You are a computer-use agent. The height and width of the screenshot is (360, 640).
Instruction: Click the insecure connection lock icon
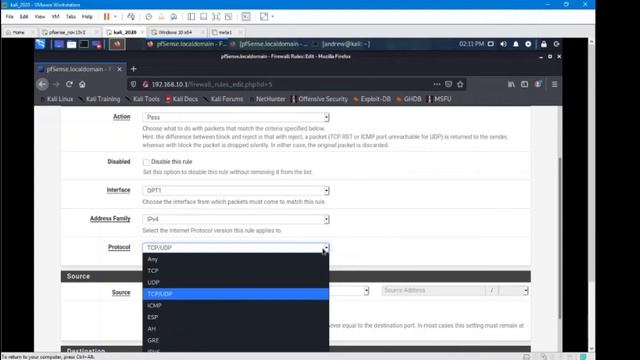tap(145, 84)
